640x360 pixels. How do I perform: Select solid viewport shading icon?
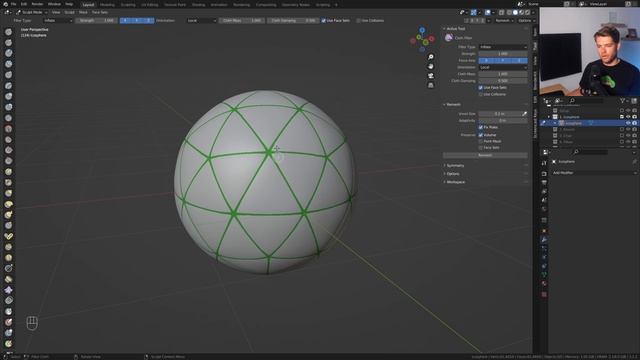click(515, 12)
